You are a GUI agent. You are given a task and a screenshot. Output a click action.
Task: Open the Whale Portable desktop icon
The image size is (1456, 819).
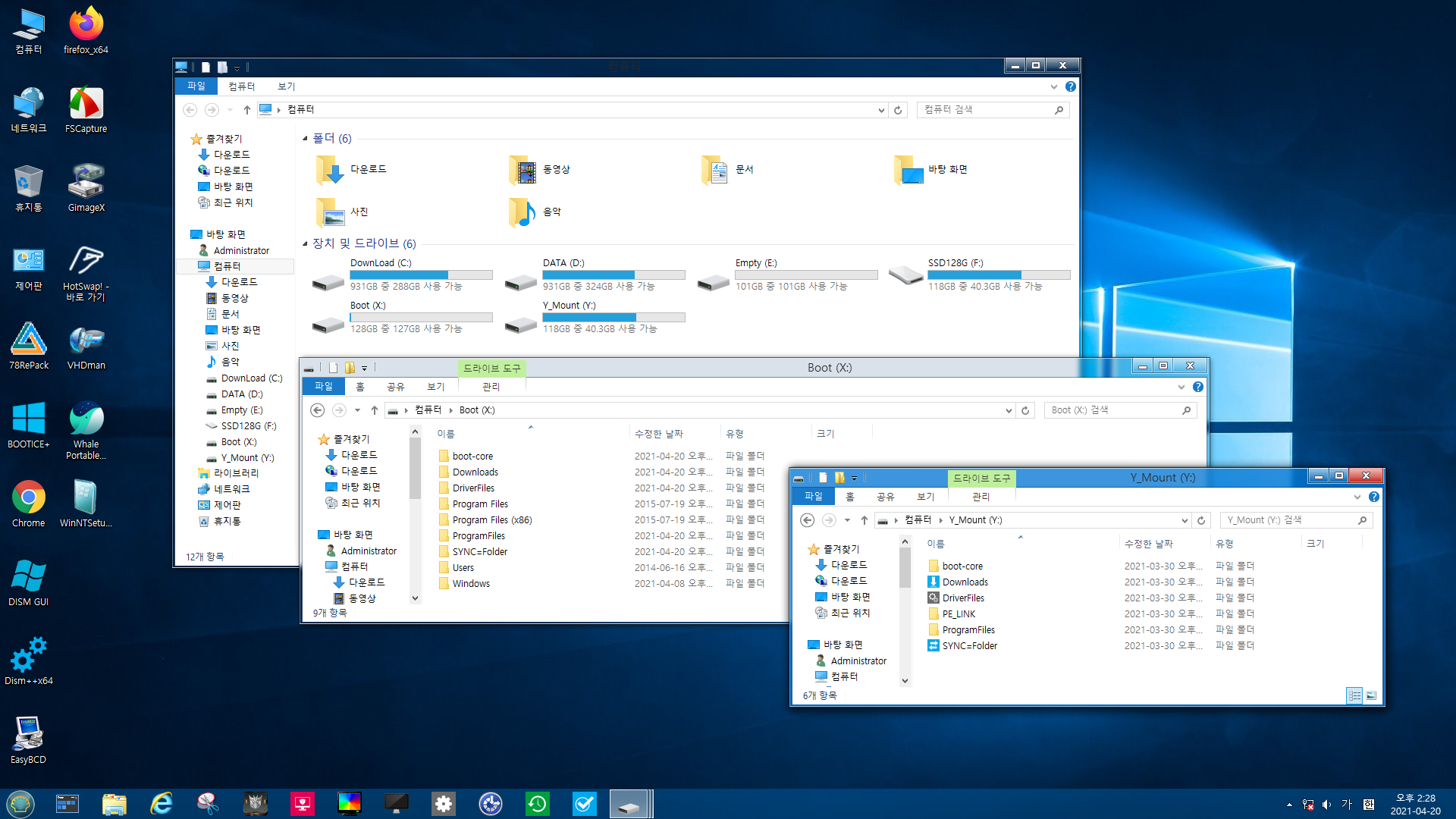pyautogui.click(x=86, y=430)
